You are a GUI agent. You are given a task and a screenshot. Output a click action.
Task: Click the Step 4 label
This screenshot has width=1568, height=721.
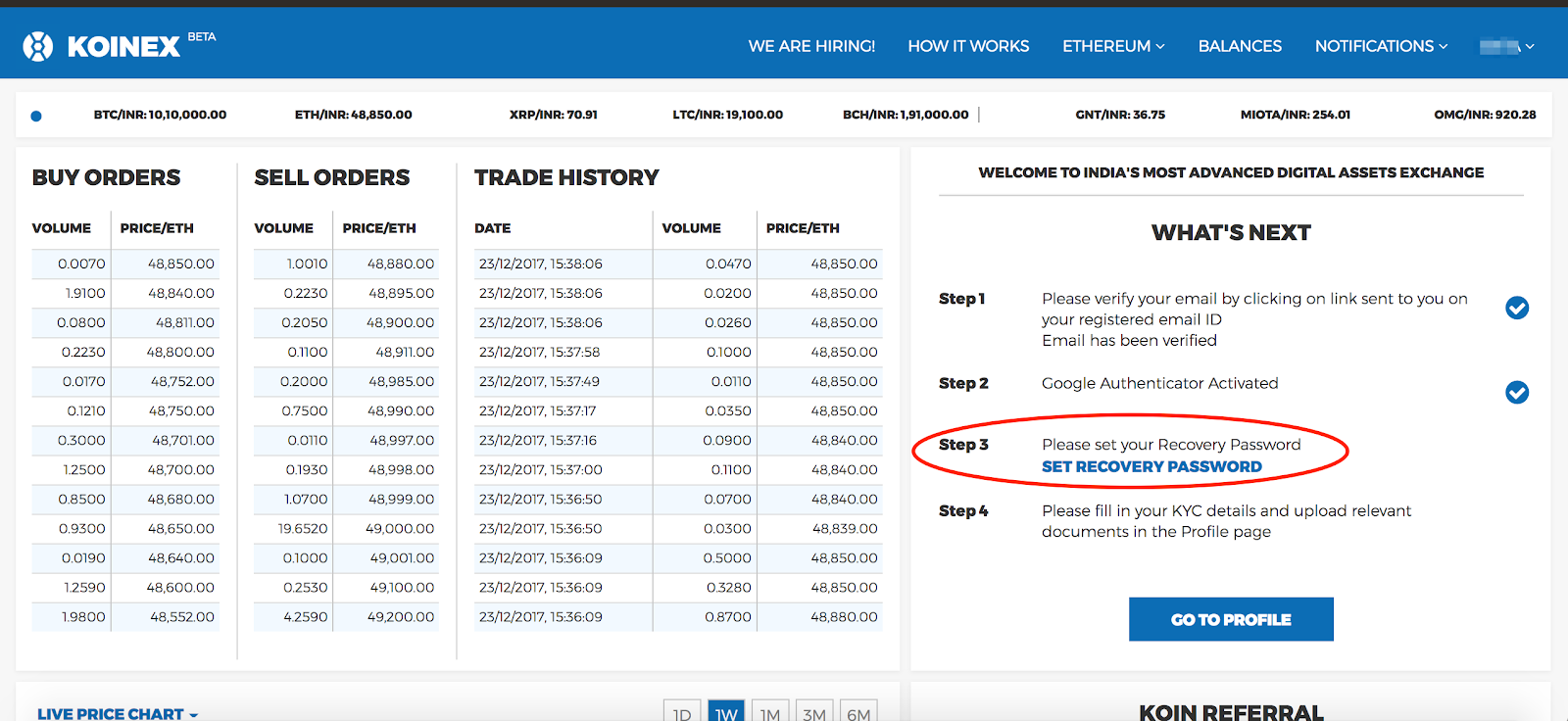point(963,510)
